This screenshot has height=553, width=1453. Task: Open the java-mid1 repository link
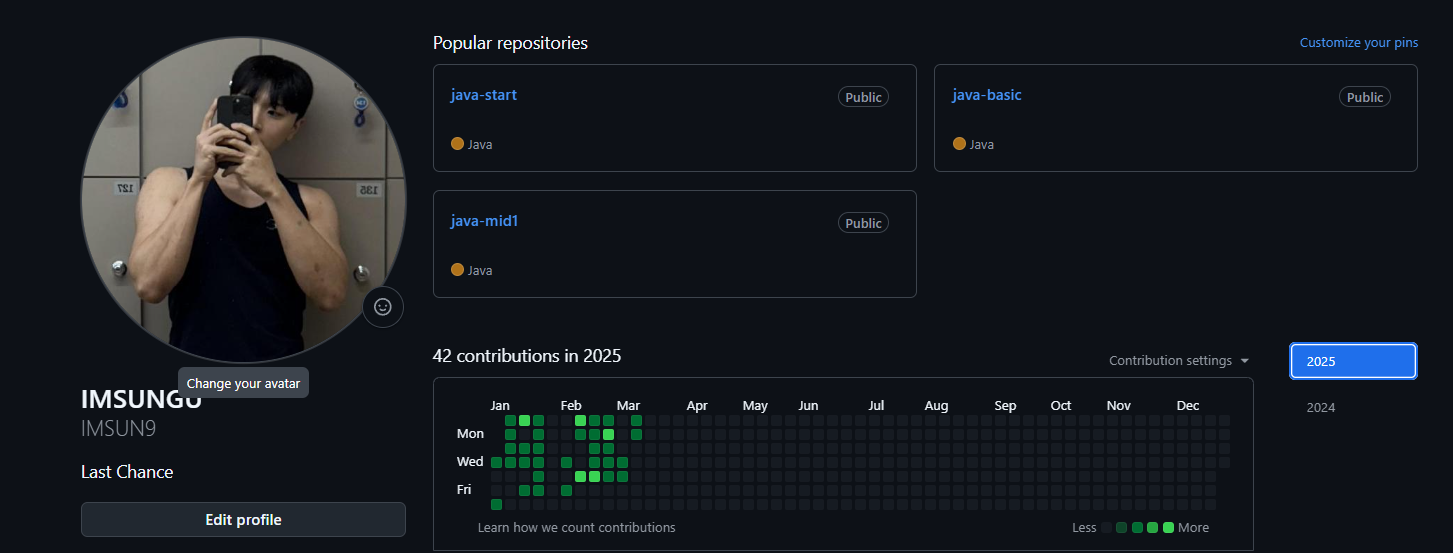[484, 221]
